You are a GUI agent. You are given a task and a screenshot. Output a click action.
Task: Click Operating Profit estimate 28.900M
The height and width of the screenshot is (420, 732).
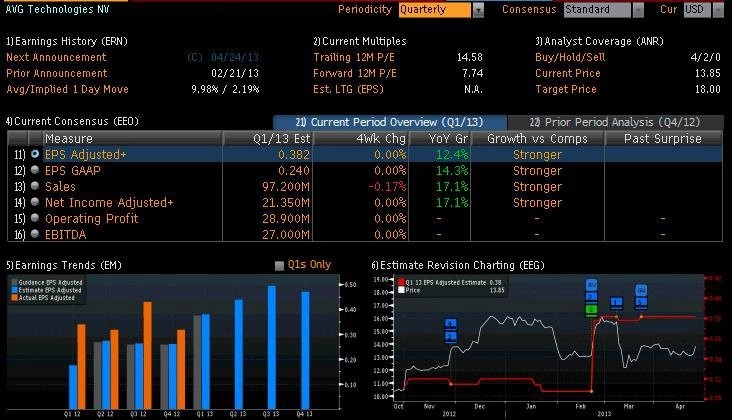(286, 218)
